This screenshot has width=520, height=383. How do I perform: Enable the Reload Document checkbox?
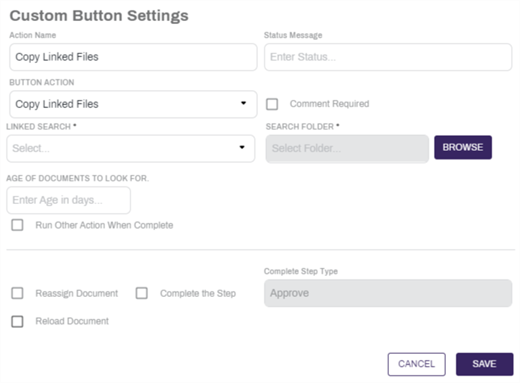point(17,321)
